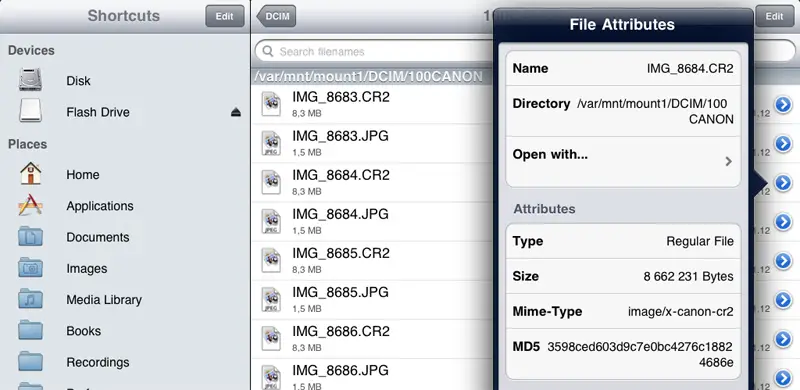Click the path /var/mnt/mount1/DCIM/100CANON header
This screenshot has height=390, width=800.
click(368, 77)
